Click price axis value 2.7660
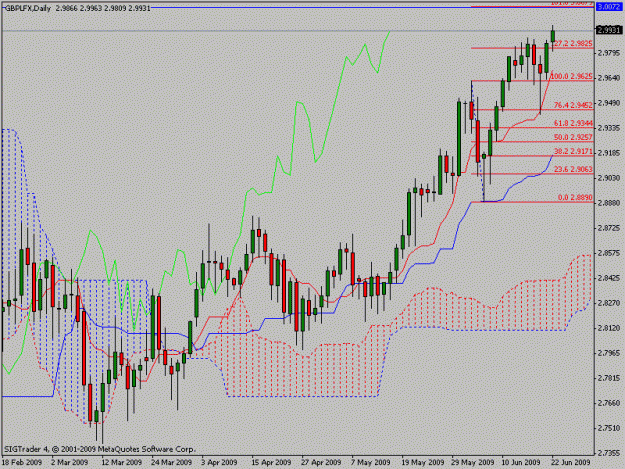Screen dimensions: 625x469 [x=609, y=403]
